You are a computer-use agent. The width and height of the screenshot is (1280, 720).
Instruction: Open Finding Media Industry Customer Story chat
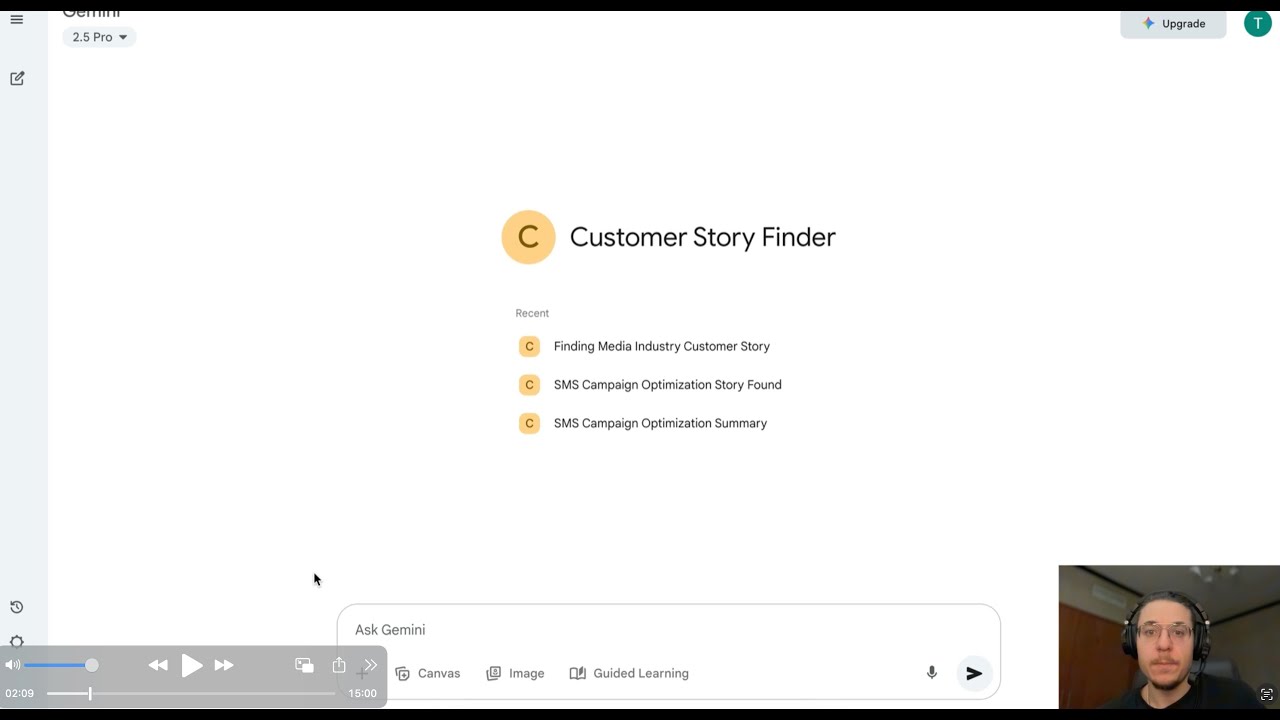click(x=661, y=346)
